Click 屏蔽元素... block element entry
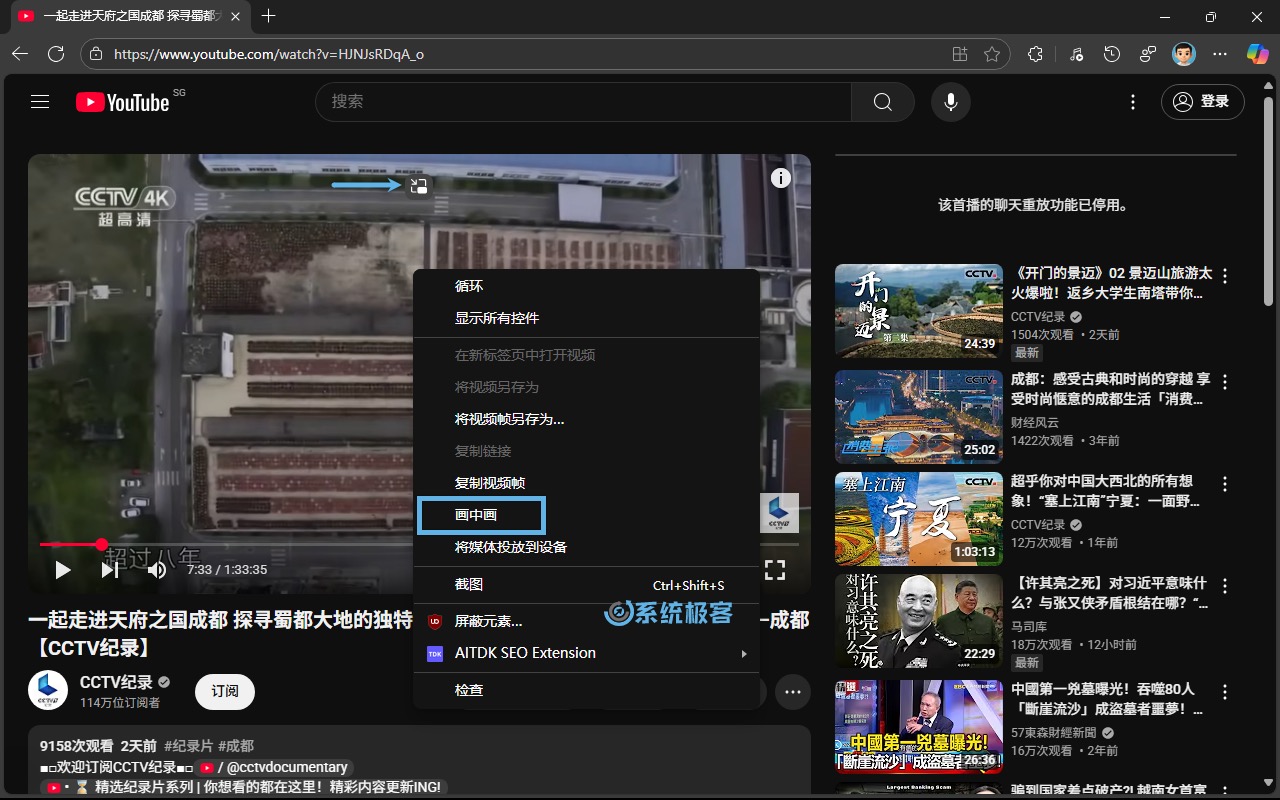This screenshot has width=1280, height=800. [586, 621]
